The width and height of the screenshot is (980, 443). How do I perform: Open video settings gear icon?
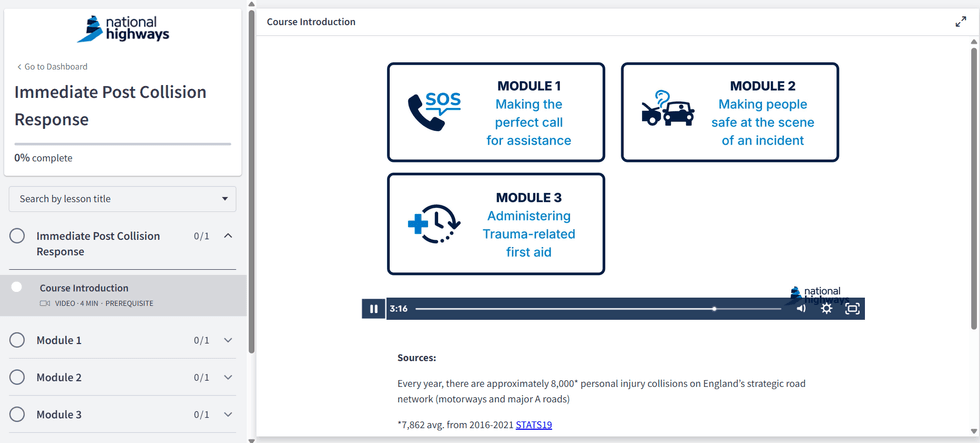[x=827, y=309]
